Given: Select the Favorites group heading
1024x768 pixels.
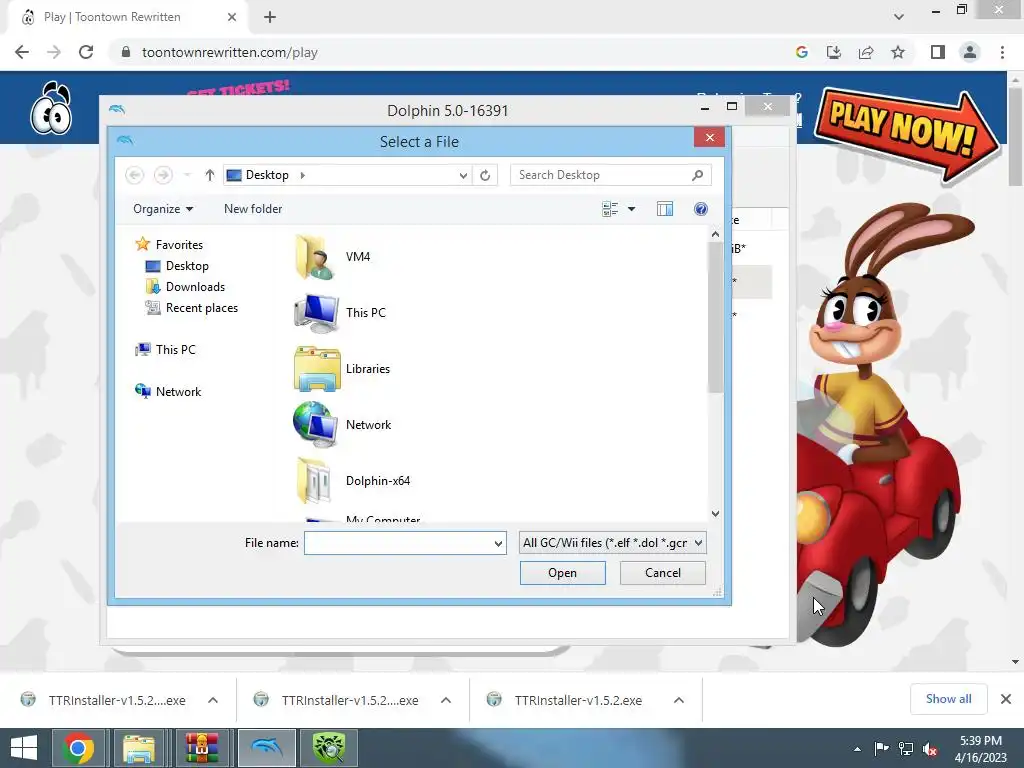Looking at the screenshot, I should (x=170, y=244).
